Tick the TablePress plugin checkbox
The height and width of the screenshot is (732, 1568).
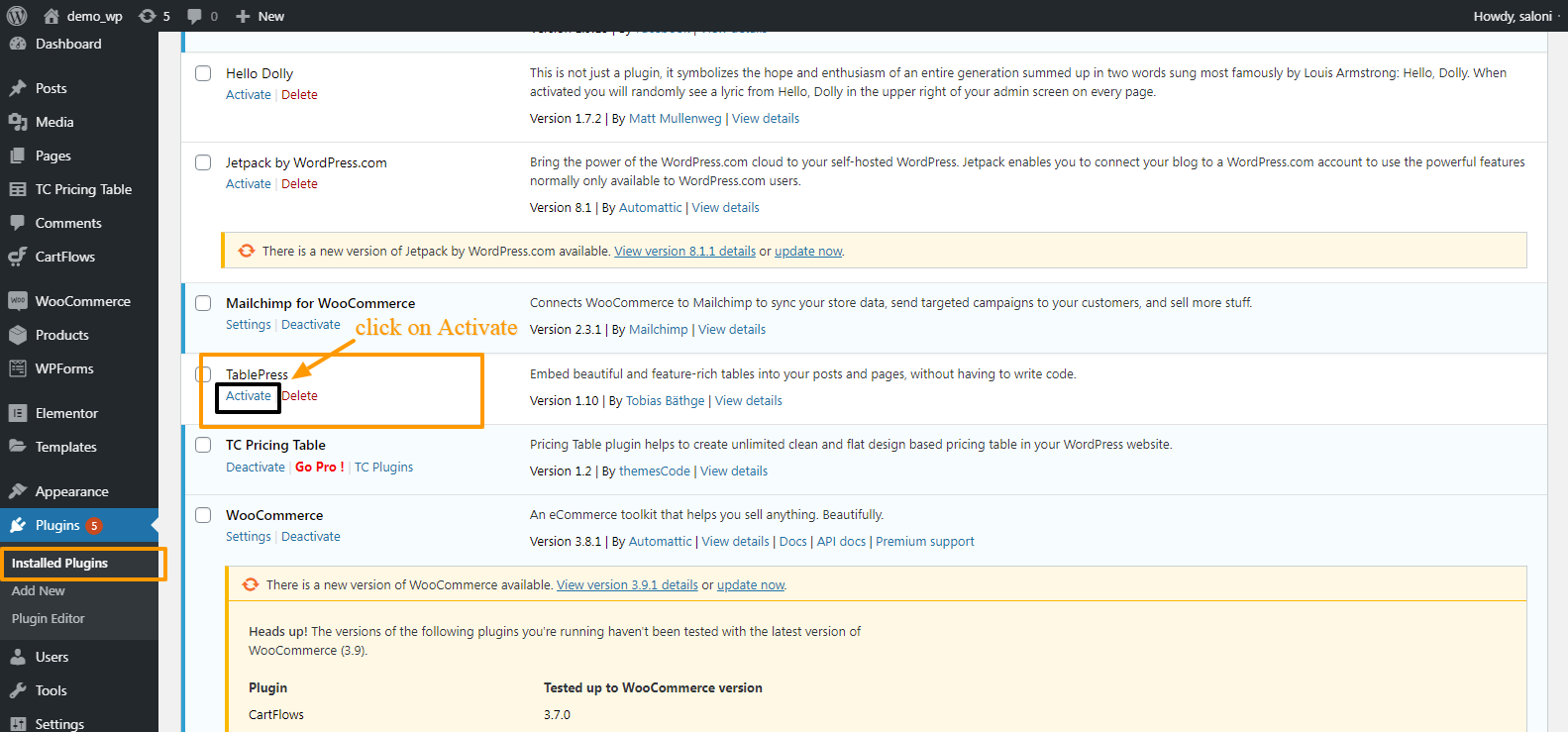(x=203, y=374)
